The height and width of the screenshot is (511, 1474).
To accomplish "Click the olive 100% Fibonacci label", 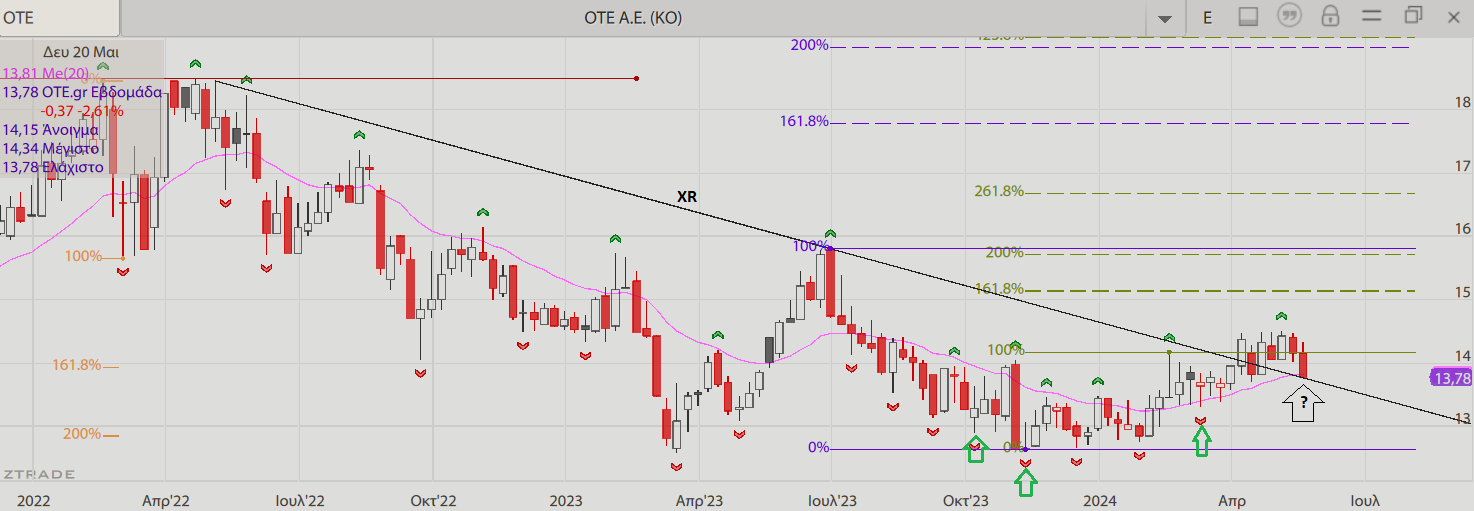I will point(1006,350).
